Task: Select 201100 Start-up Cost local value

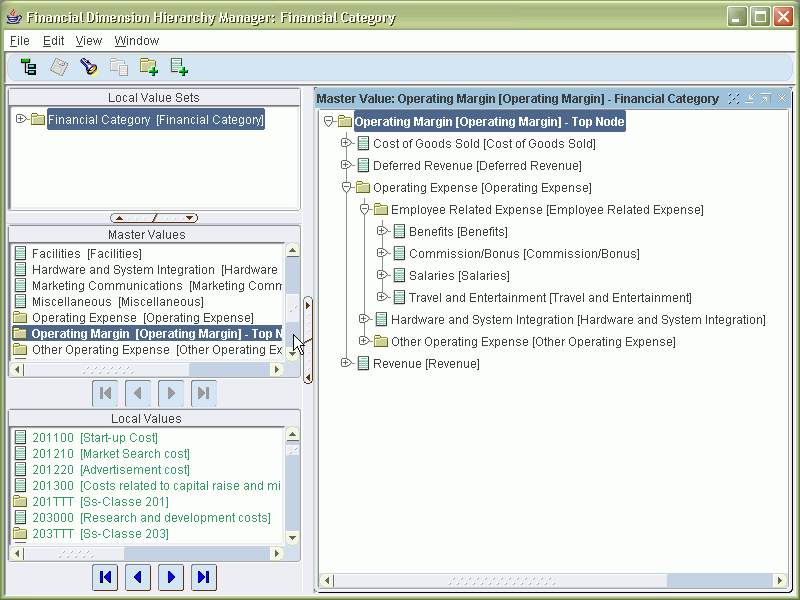Action: tap(94, 437)
